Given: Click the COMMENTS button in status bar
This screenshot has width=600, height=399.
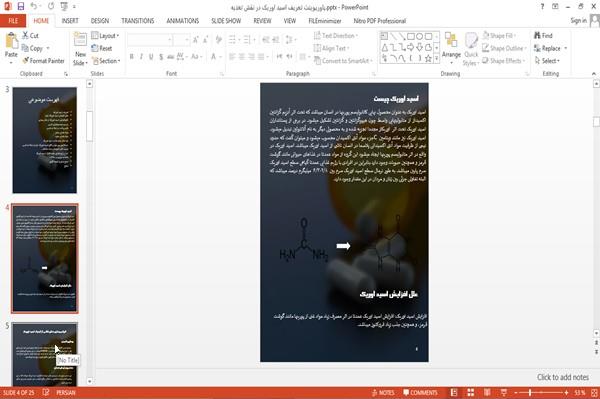Looking at the screenshot, I should (420, 392).
